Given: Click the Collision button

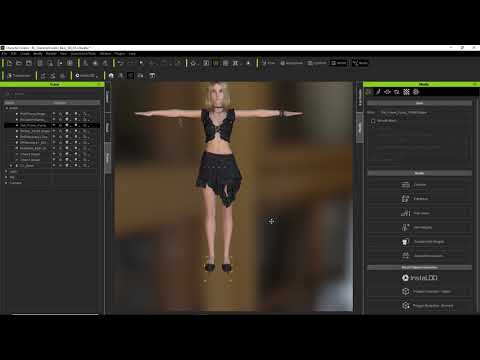Looking at the screenshot, I should (419, 199).
